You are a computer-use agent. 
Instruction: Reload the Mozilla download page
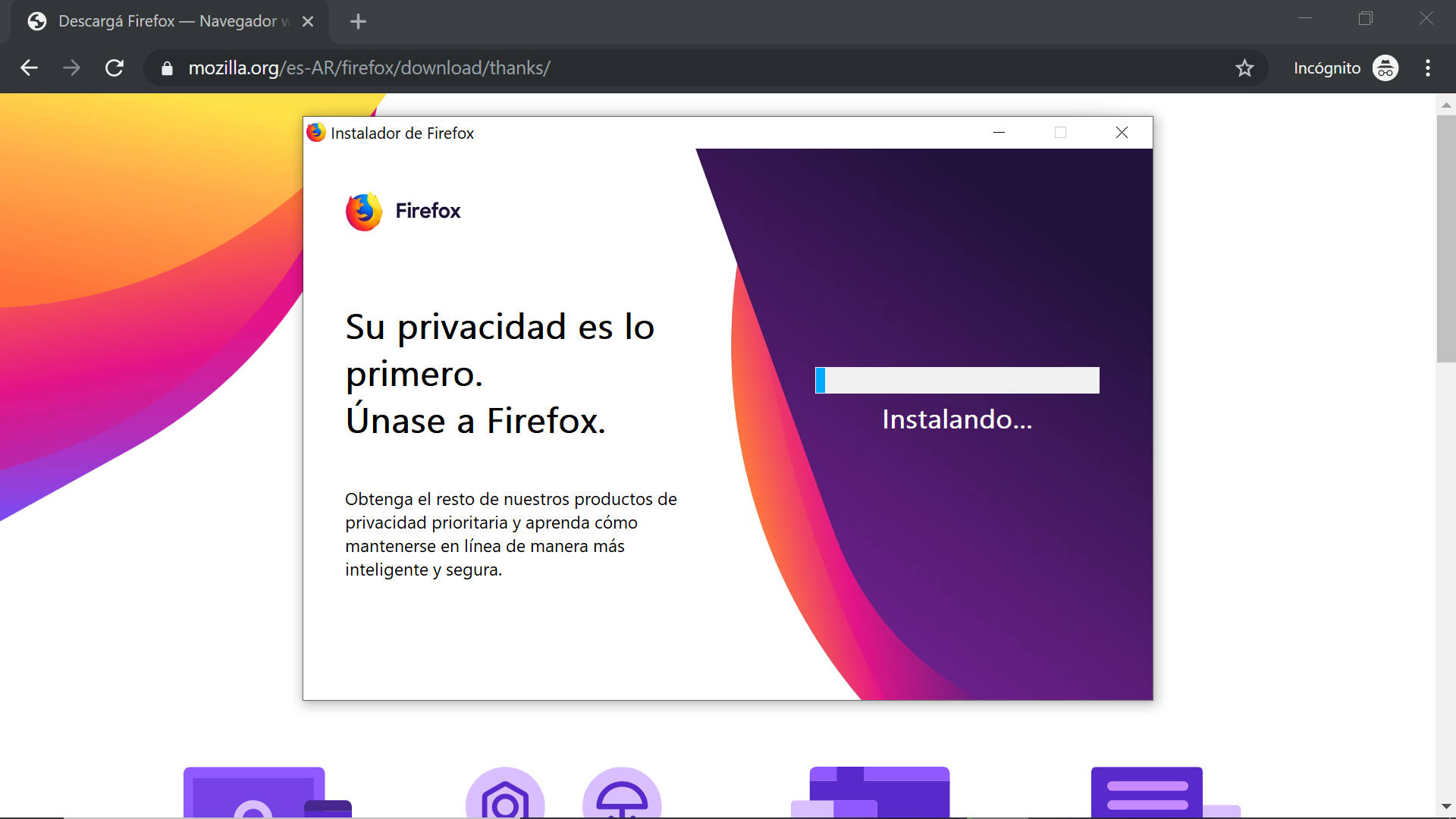115,68
